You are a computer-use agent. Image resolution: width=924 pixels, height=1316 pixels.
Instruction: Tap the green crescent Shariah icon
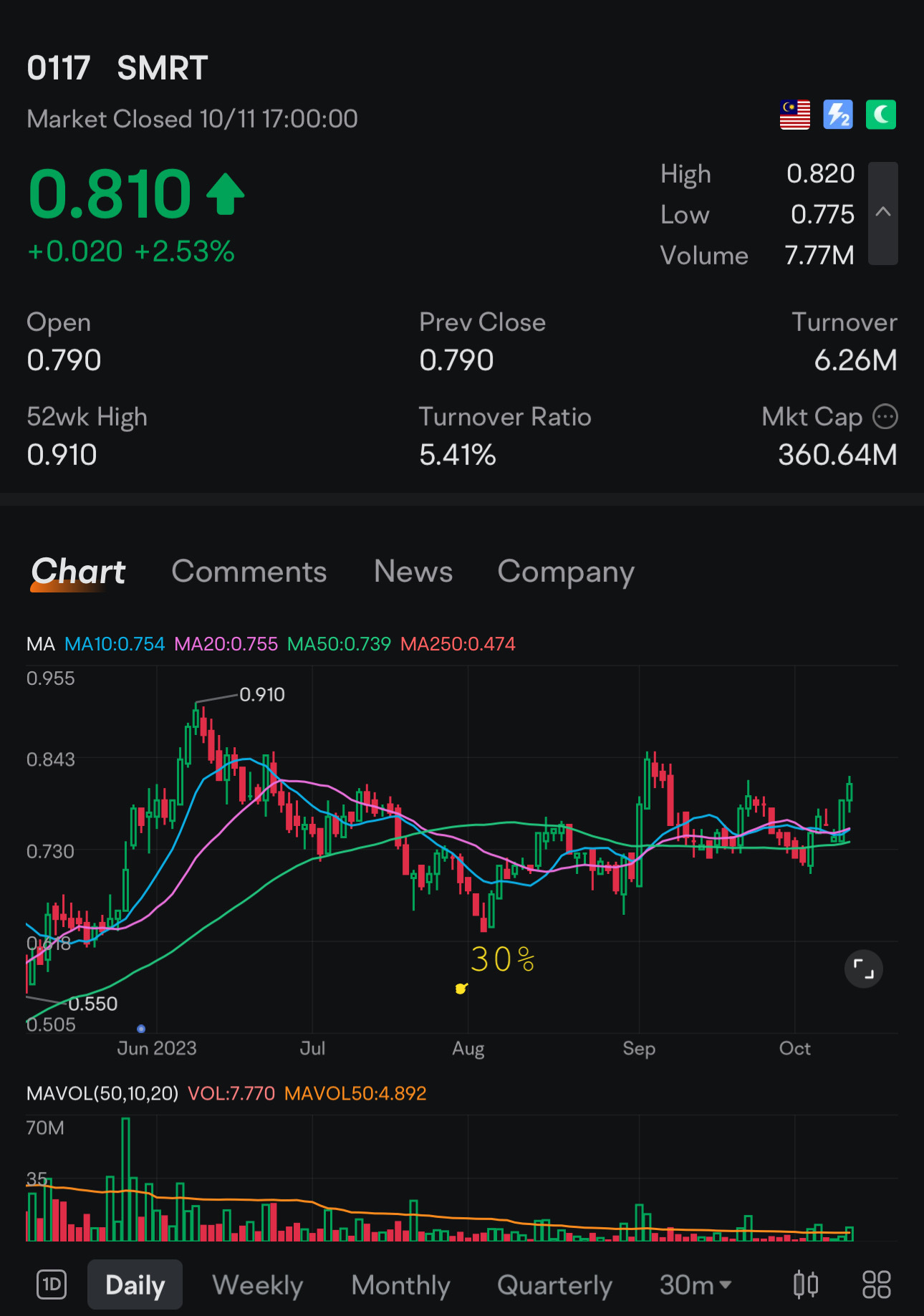click(x=881, y=115)
